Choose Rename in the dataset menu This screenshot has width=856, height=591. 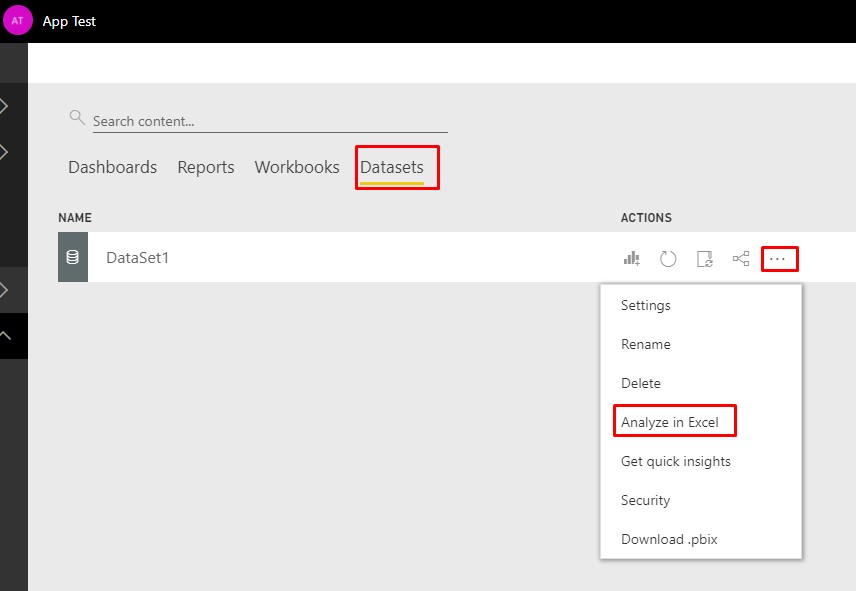(645, 344)
